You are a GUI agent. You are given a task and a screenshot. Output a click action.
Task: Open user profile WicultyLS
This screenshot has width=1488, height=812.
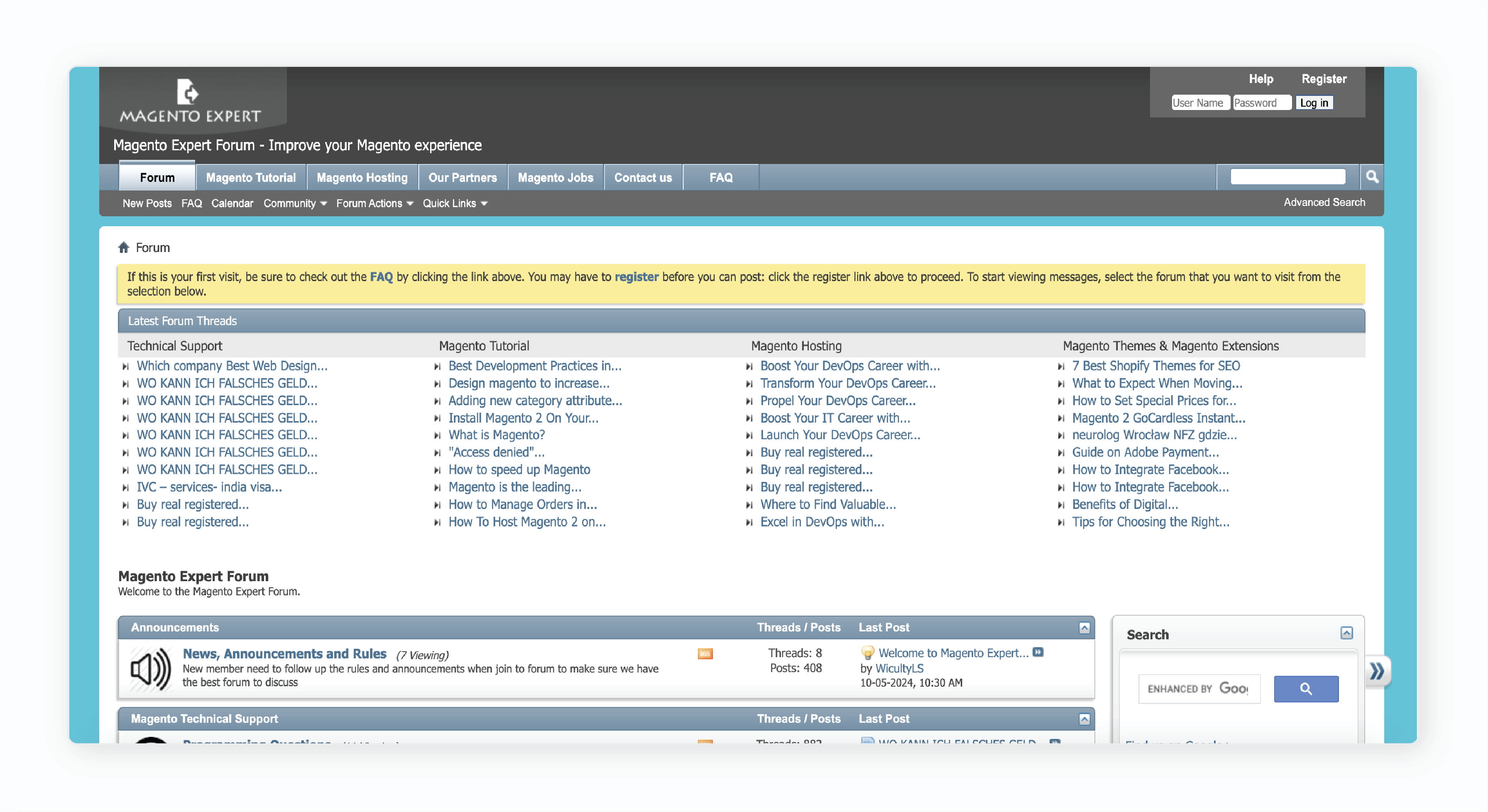point(899,668)
